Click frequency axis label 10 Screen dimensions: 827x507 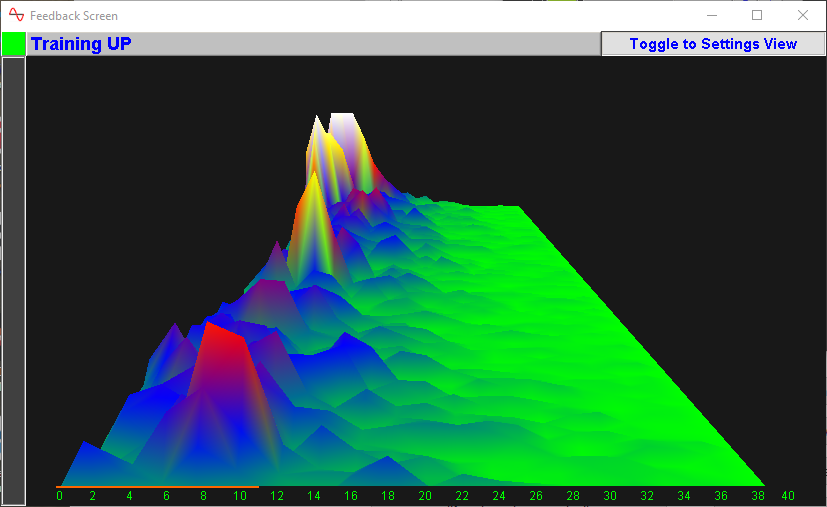240,496
